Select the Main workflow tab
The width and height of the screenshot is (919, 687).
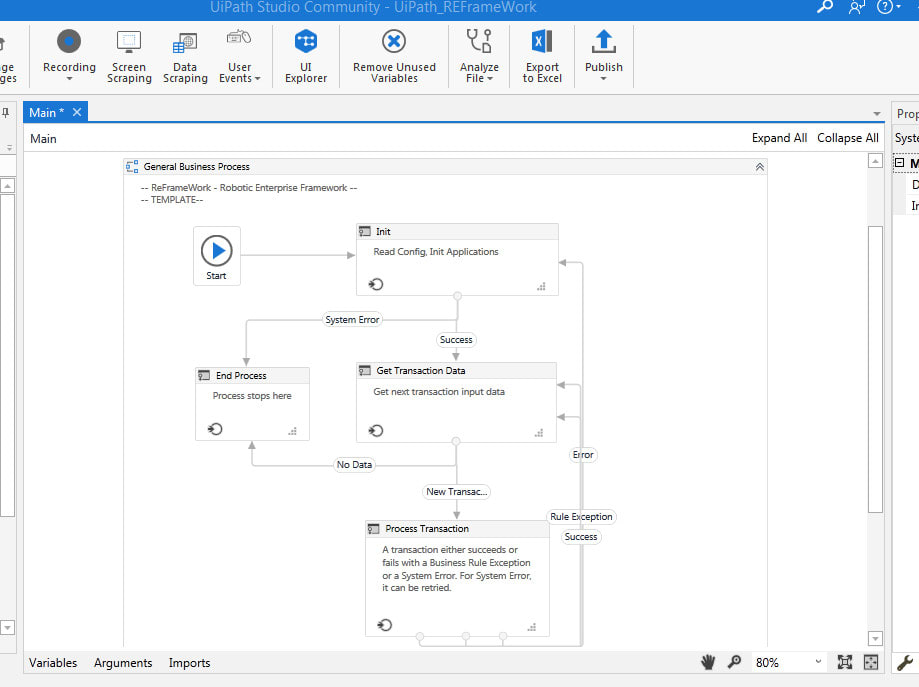tap(46, 113)
